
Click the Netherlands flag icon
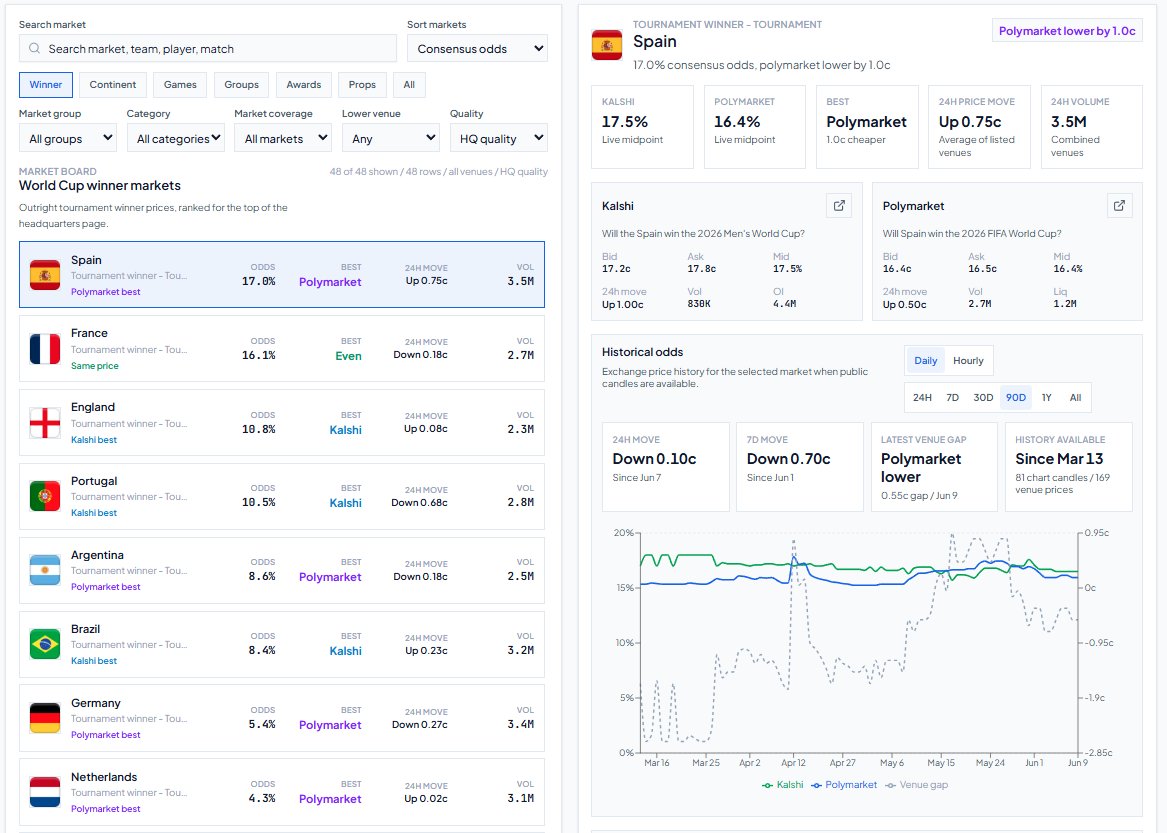[x=45, y=792]
